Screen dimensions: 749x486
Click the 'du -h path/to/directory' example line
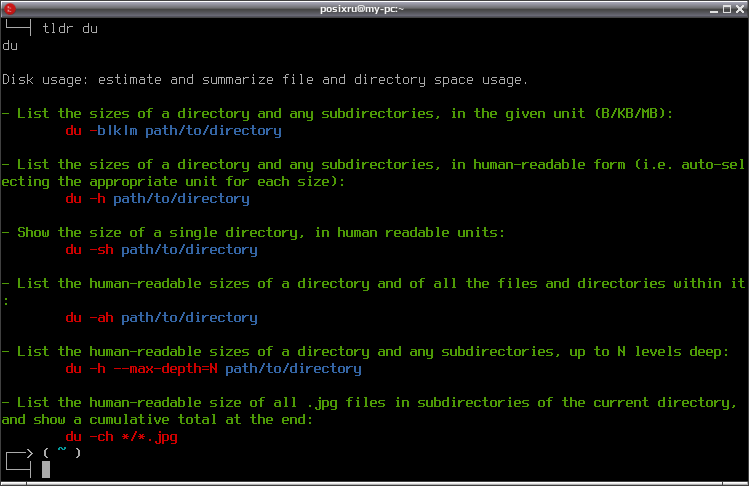tap(158, 198)
